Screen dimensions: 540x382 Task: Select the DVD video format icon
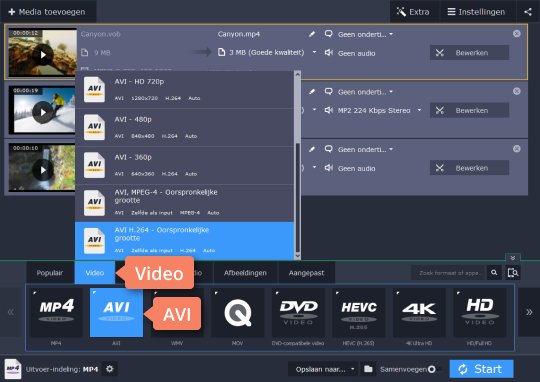tap(298, 312)
